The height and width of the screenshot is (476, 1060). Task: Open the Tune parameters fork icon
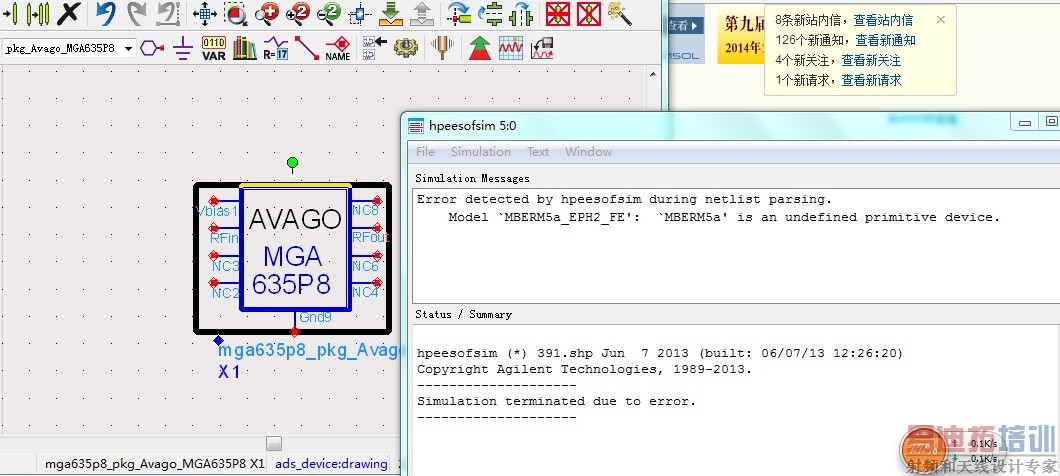pyautogui.click(x=443, y=48)
